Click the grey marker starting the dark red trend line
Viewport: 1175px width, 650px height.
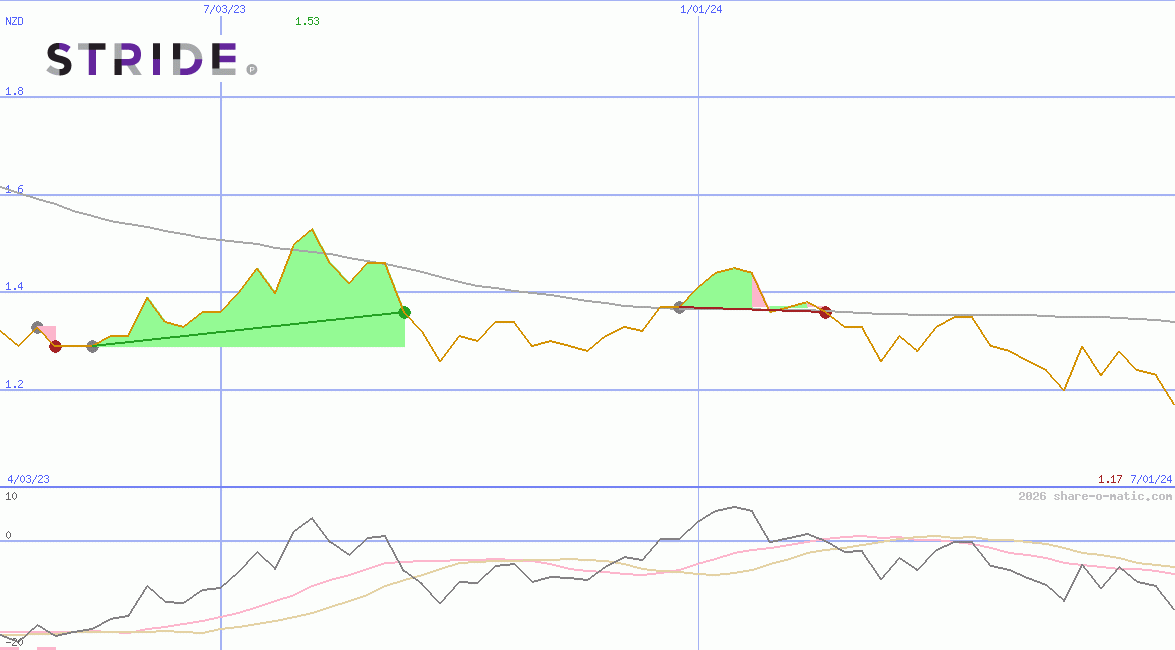[x=679, y=307]
